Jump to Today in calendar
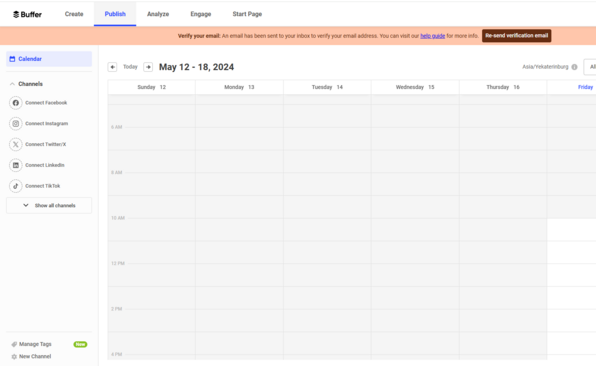Viewport: 596px width, 366px height. pyautogui.click(x=130, y=67)
